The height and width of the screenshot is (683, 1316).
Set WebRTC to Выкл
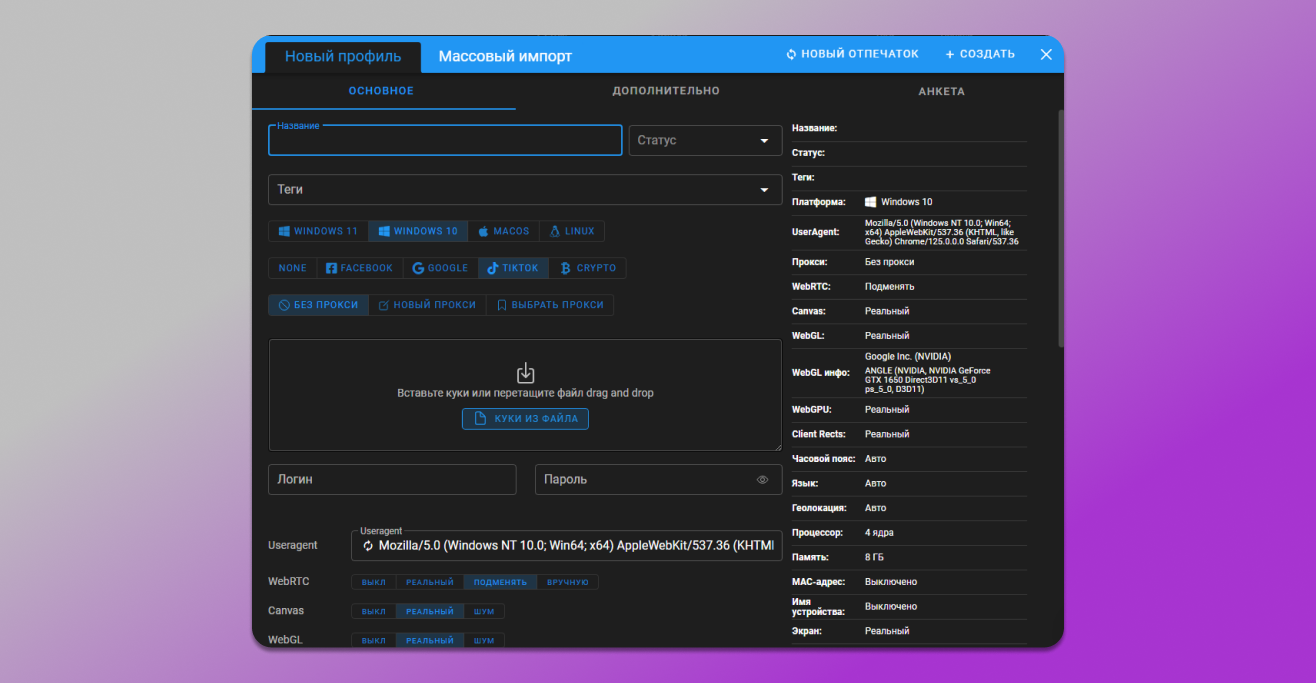[x=373, y=582]
